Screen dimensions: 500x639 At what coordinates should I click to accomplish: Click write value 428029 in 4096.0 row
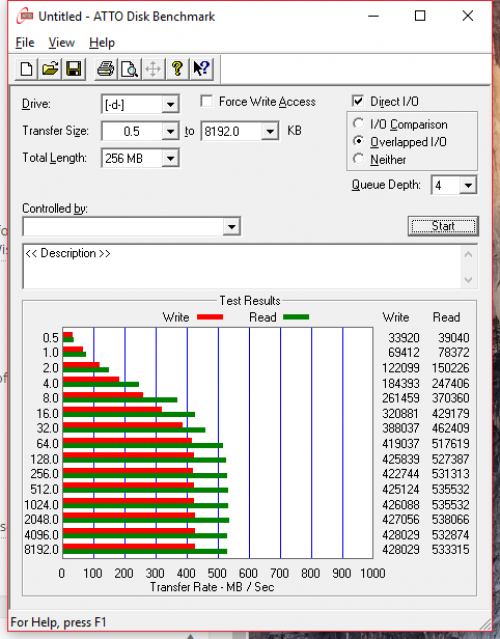(x=401, y=534)
